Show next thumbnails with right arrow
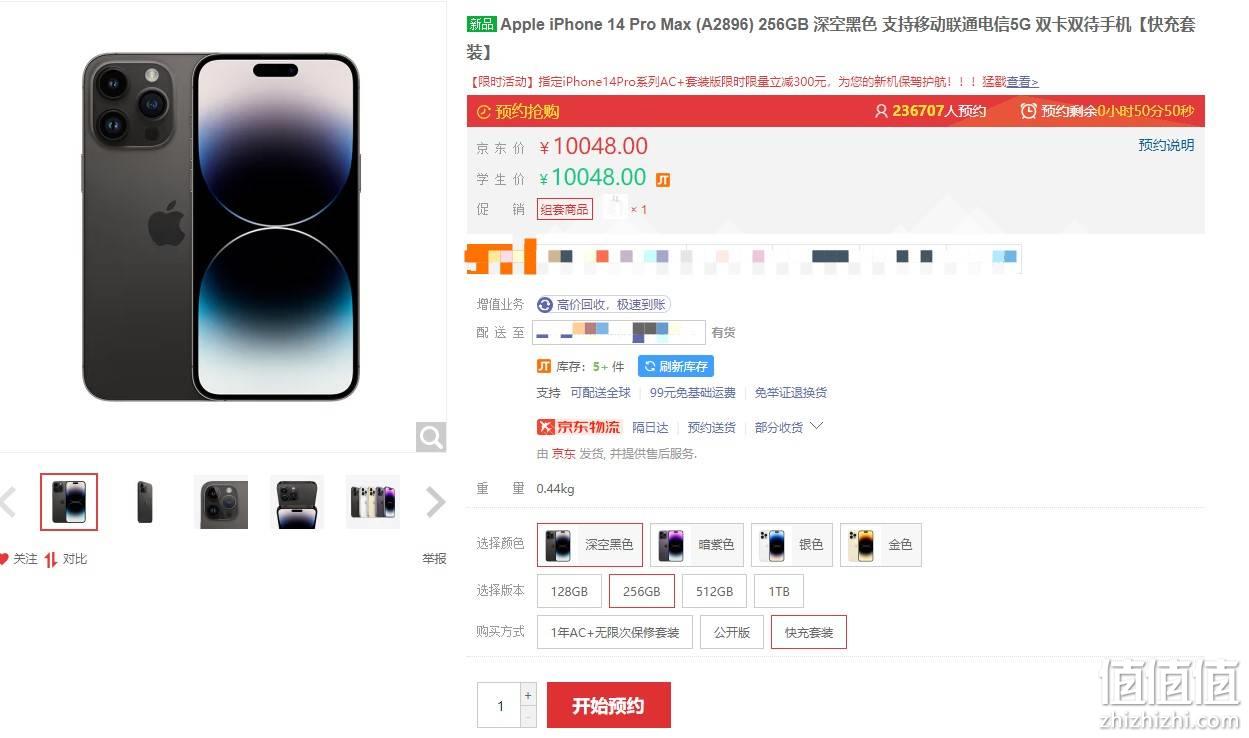The image size is (1249, 738). click(x=435, y=501)
